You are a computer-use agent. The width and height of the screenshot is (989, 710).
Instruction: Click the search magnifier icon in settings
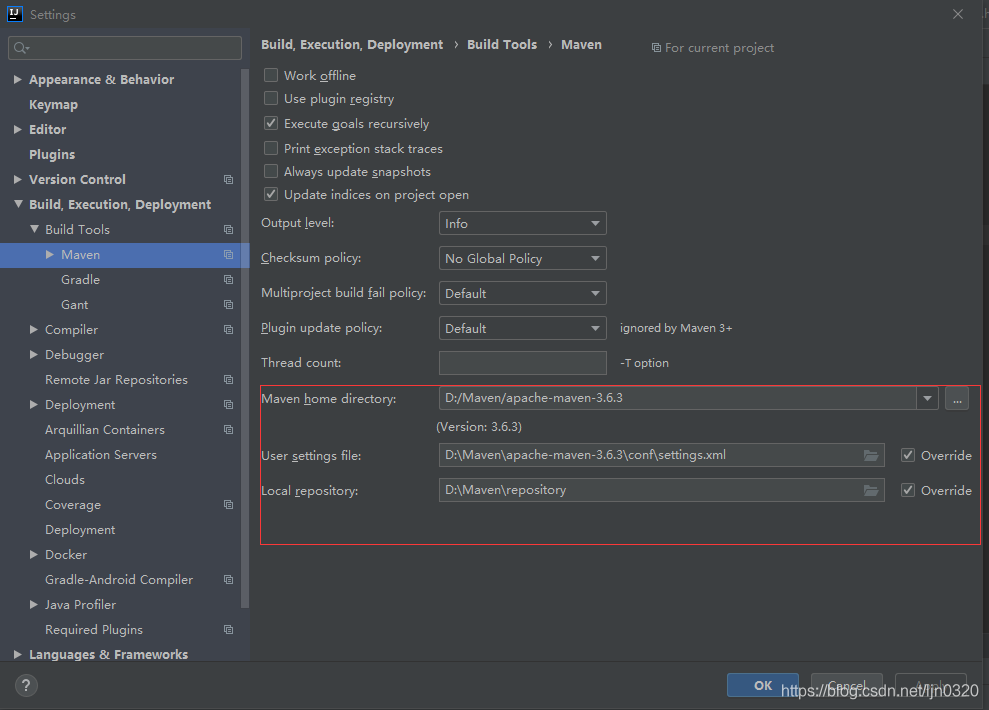click(21, 48)
